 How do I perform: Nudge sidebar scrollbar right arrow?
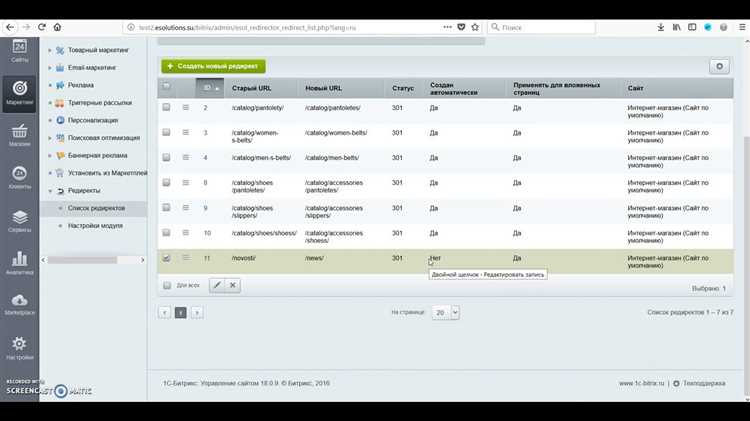point(142,260)
